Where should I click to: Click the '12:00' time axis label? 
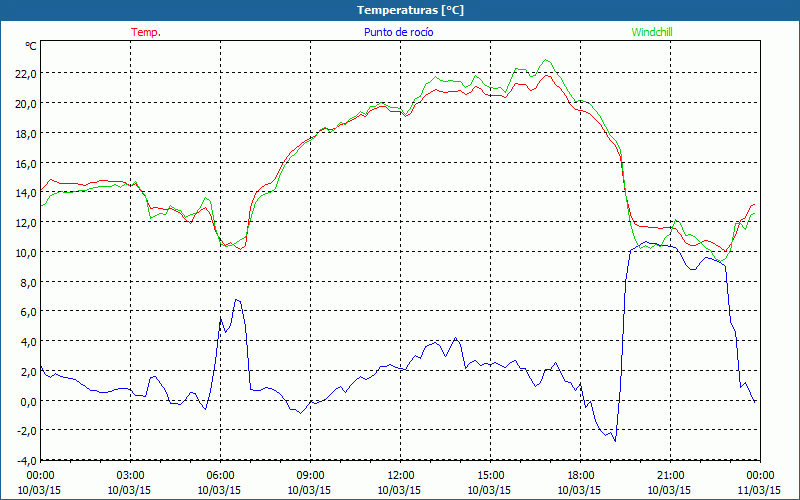click(x=401, y=476)
